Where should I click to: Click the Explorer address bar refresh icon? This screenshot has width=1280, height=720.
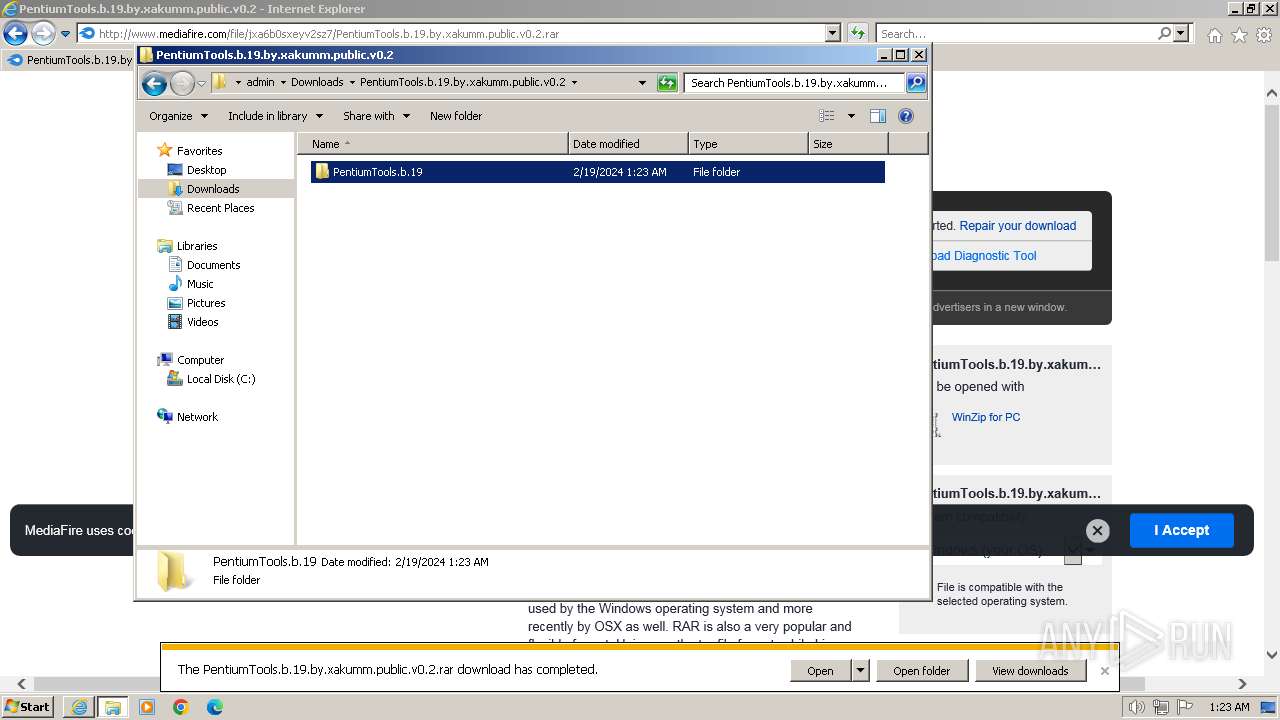[x=667, y=83]
